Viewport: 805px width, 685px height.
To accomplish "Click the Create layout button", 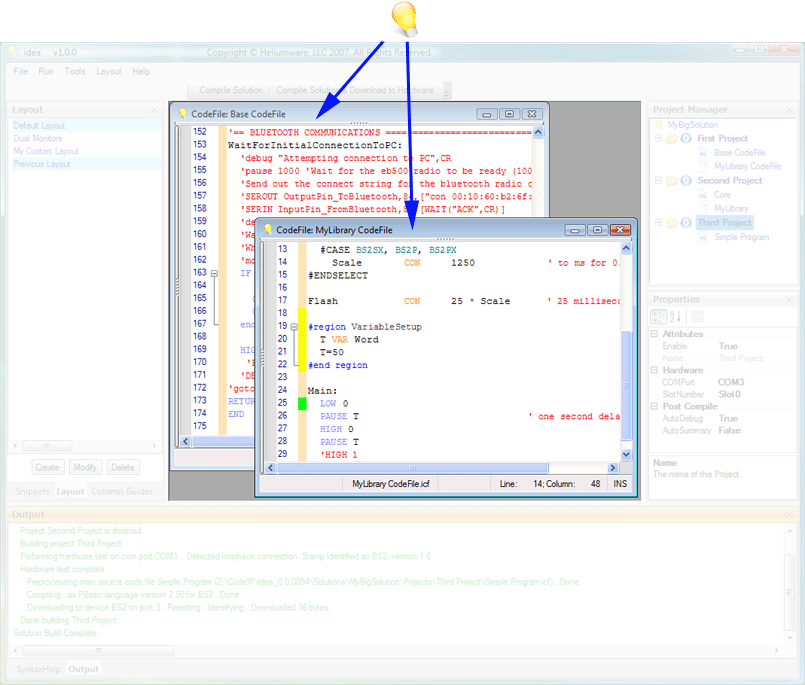I will (x=47, y=466).
